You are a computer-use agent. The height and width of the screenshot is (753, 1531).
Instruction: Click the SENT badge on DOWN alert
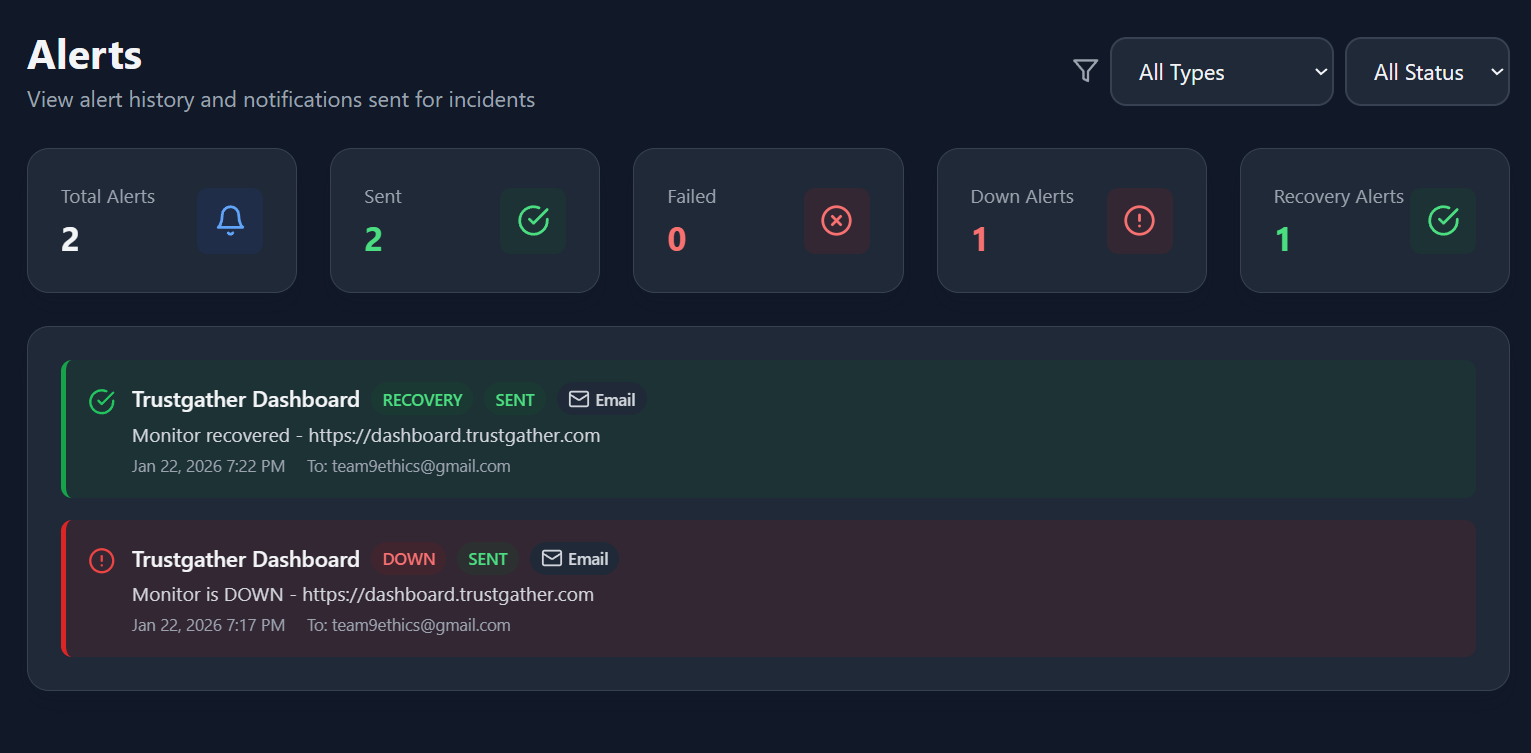click(487, 559)
